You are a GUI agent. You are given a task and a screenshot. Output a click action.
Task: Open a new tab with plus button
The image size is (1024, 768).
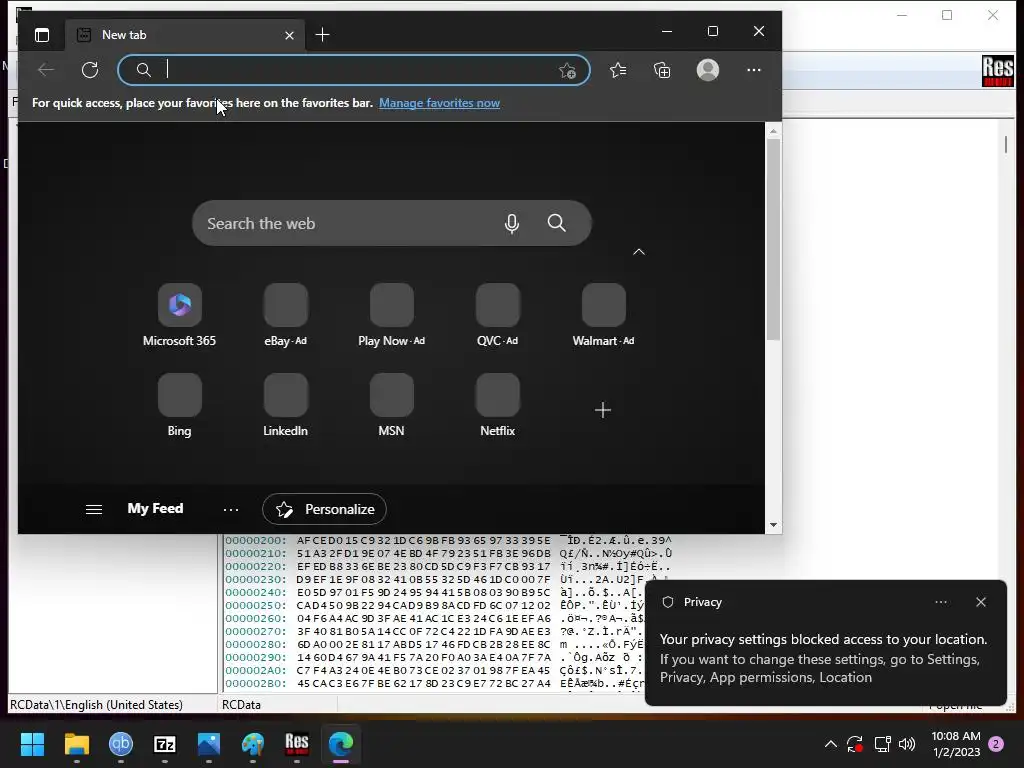(323, 35)
